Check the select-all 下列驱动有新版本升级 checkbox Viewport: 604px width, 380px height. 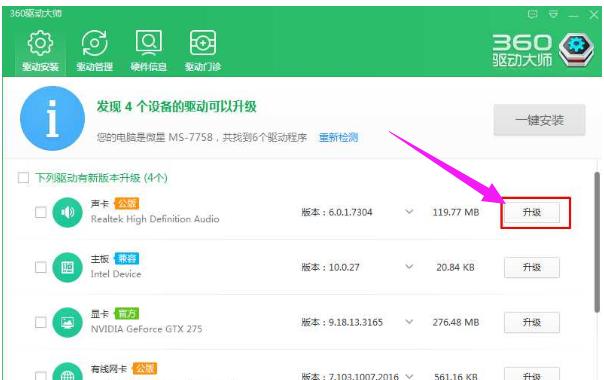(23, 178)
